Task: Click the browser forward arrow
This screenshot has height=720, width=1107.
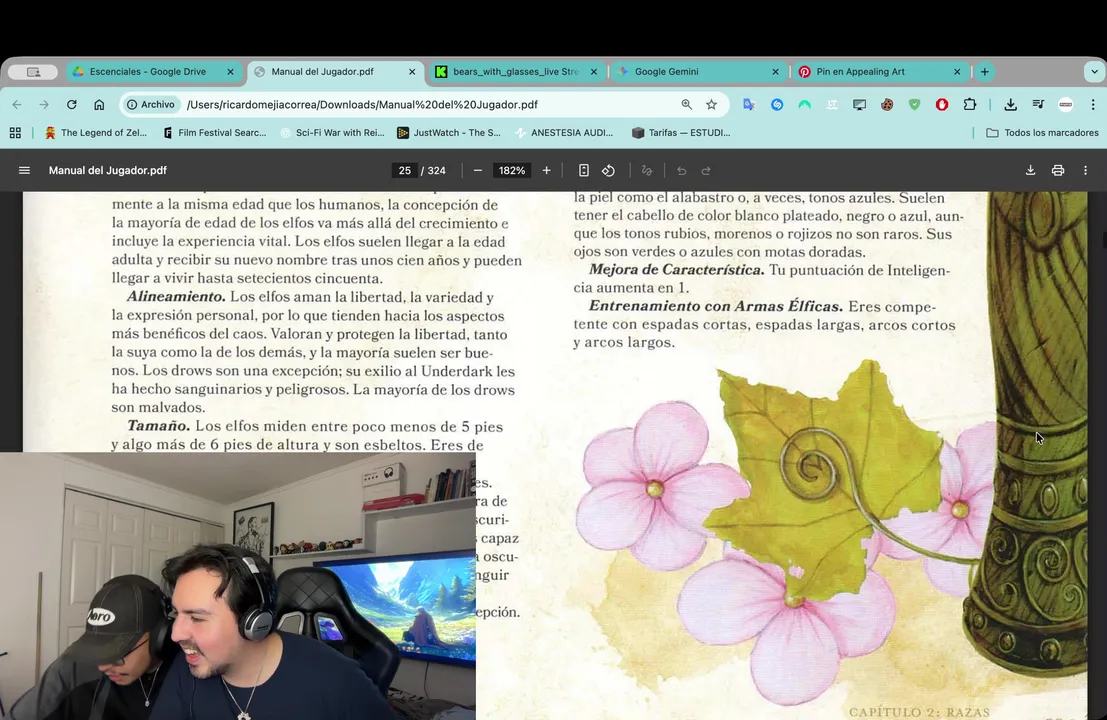Action: [44, 104]
